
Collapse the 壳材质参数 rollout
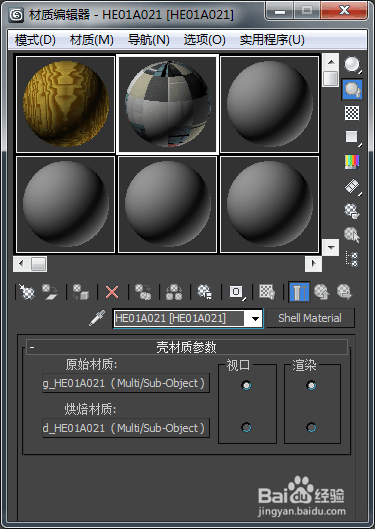click(x=187, y=347)
